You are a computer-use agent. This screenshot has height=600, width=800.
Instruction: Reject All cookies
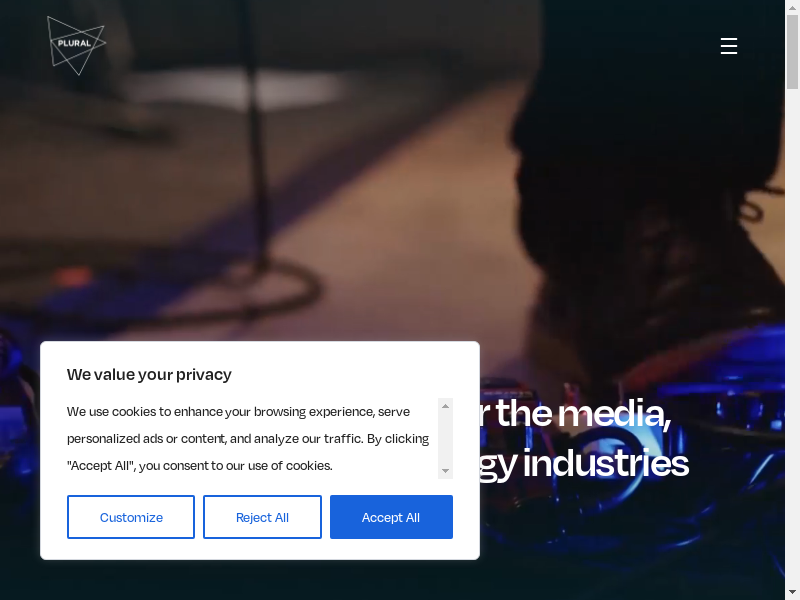[x=262, y=517]
